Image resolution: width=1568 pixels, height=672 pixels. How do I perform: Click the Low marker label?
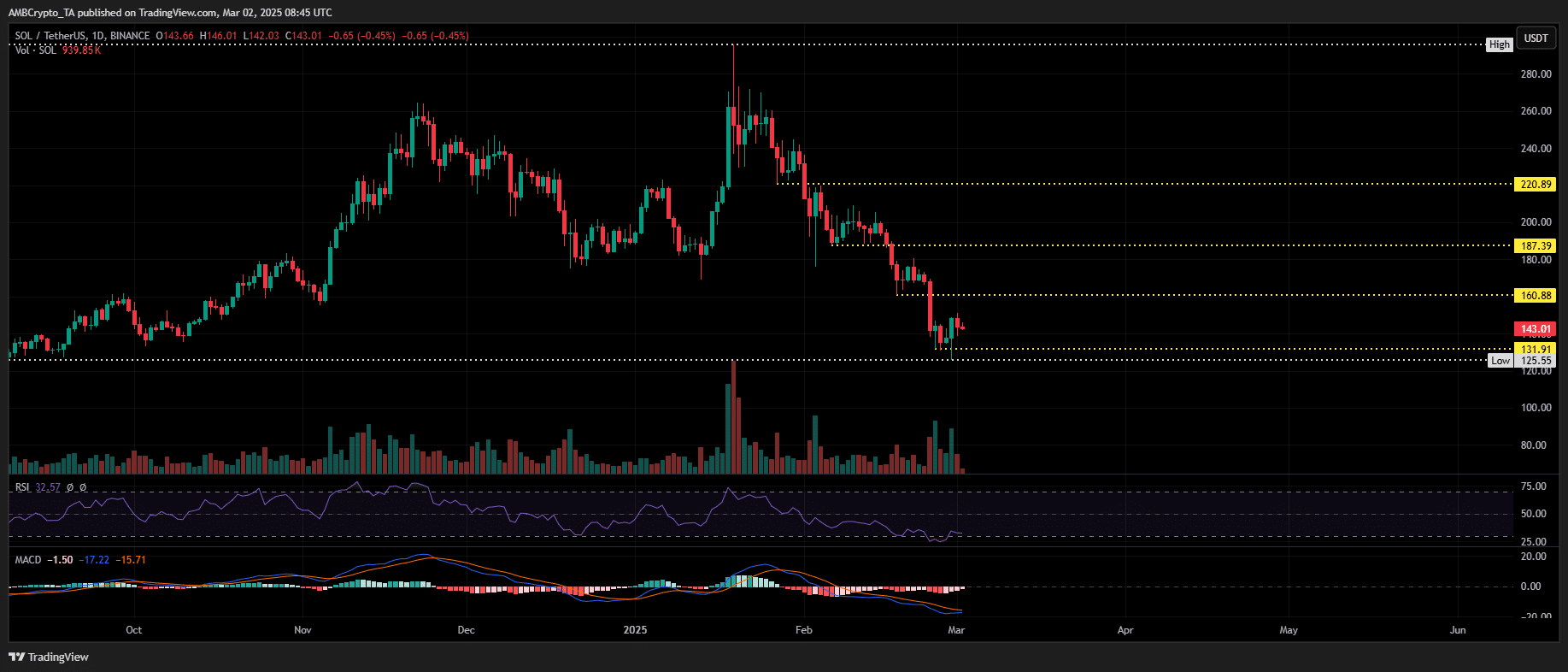pos(1500,361)
